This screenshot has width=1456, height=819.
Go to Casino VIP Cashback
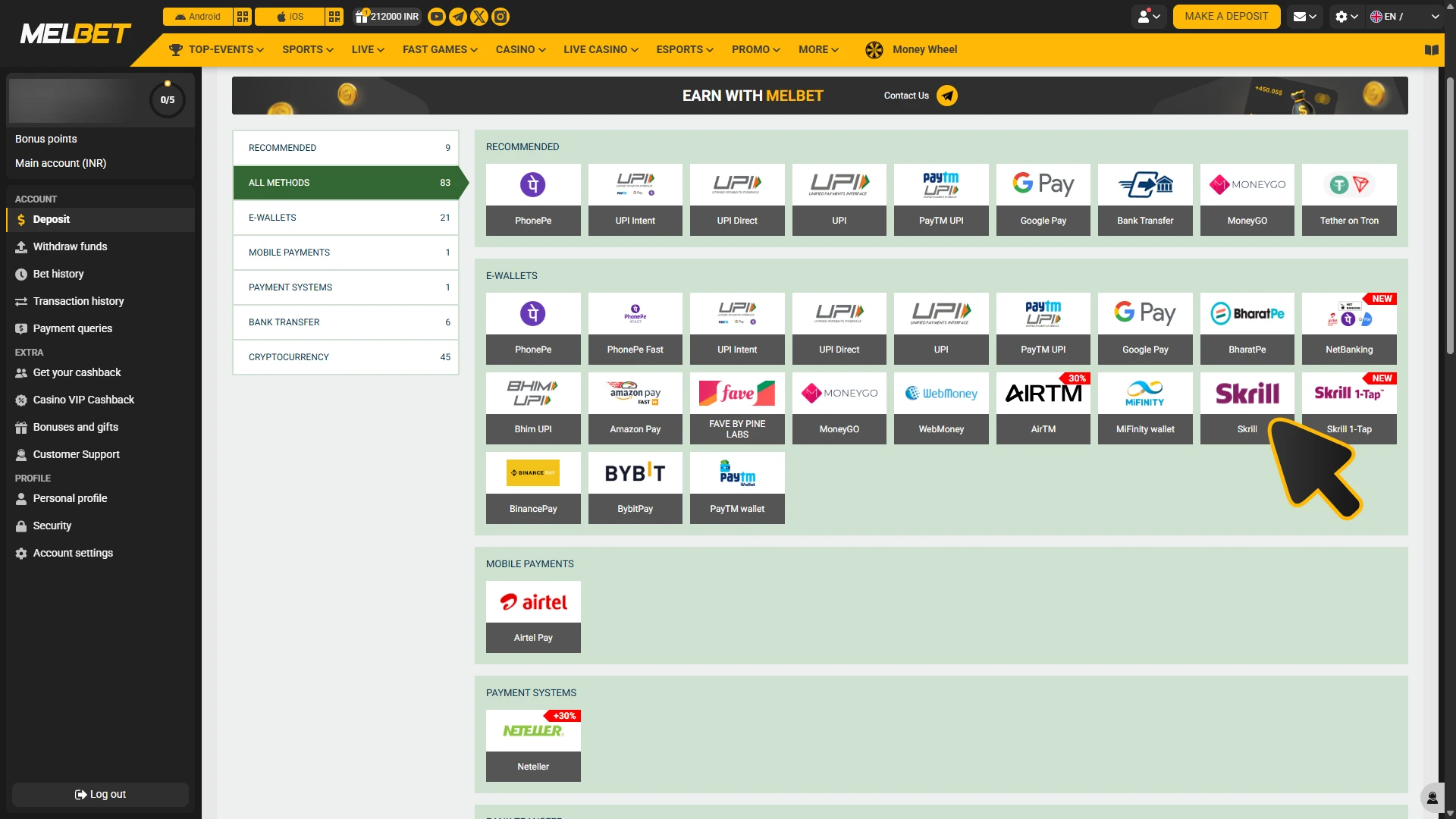(100, 400)
